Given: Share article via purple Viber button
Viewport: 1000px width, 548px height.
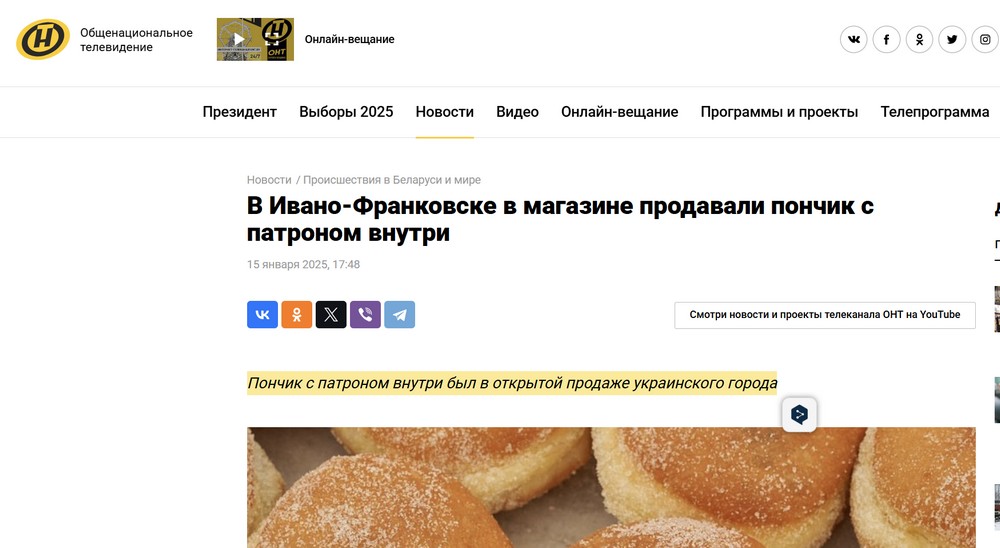Looking at the screenshot, I should pos(365,315).
